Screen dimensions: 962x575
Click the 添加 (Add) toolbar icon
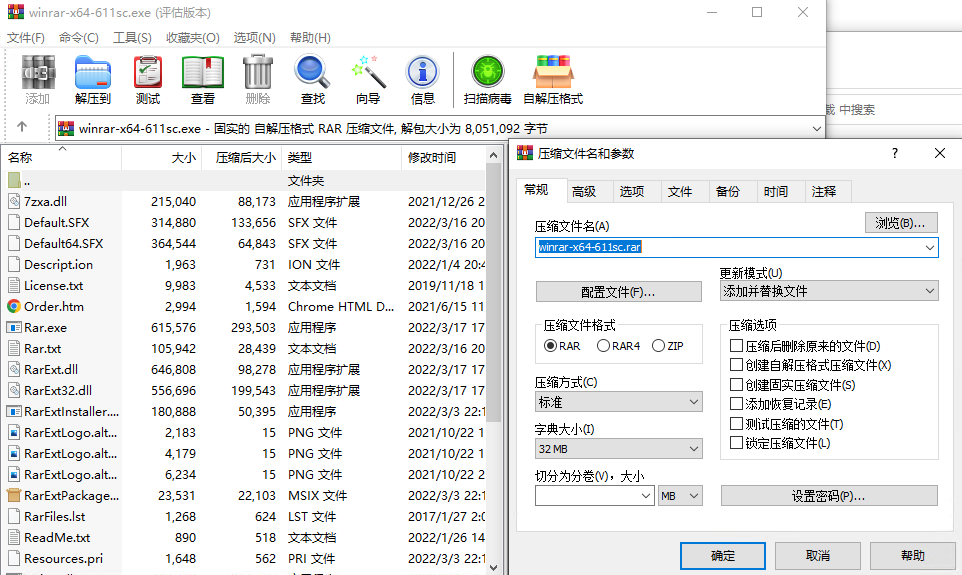point(38,72)
